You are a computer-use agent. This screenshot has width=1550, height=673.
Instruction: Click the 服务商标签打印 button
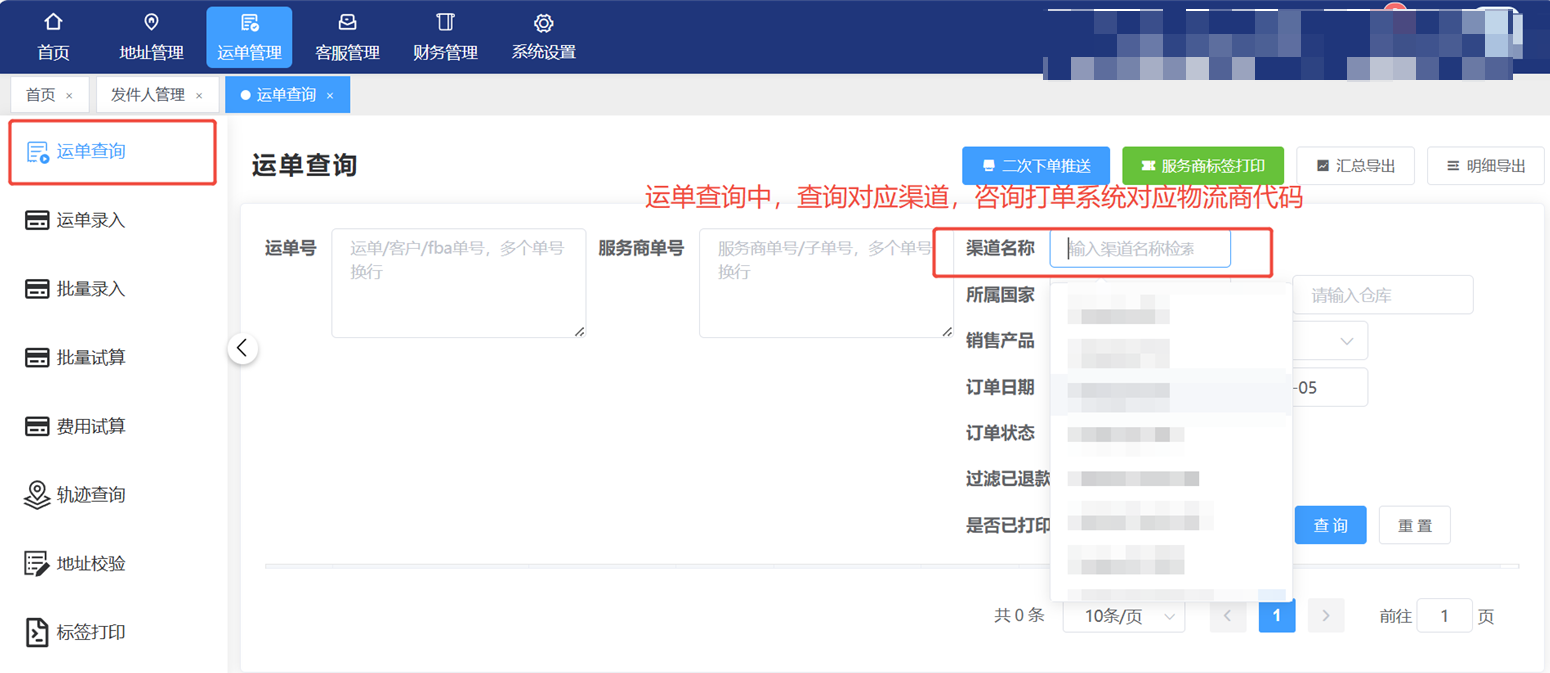coord(1203,166)
